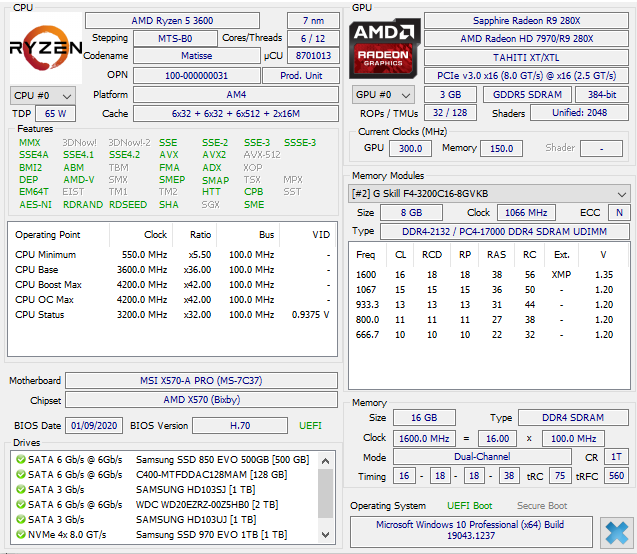Image resolution: width=637 pixels, height=554 pixels.
Task: Expand the G Skill F4-3200C16-8GVKB module dropdown
Action: [x=489, y=194]
